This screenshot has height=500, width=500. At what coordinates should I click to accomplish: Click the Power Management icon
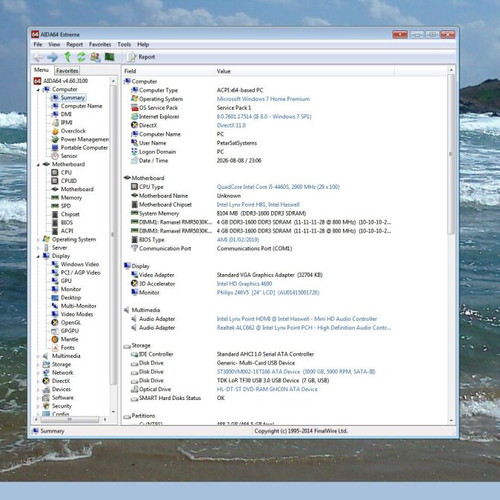coord(55,139)
